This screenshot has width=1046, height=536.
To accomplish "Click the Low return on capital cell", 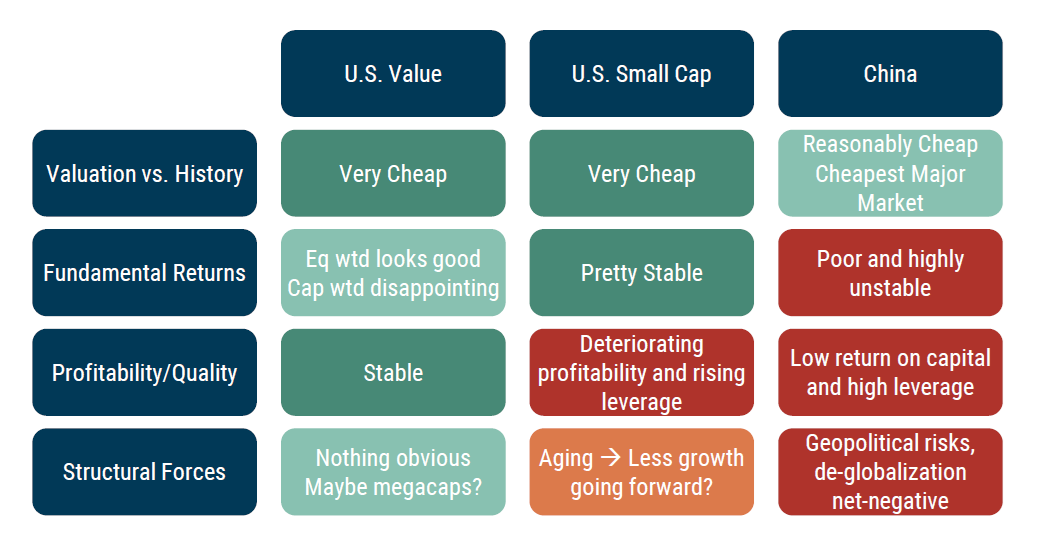I will point(890,373).
